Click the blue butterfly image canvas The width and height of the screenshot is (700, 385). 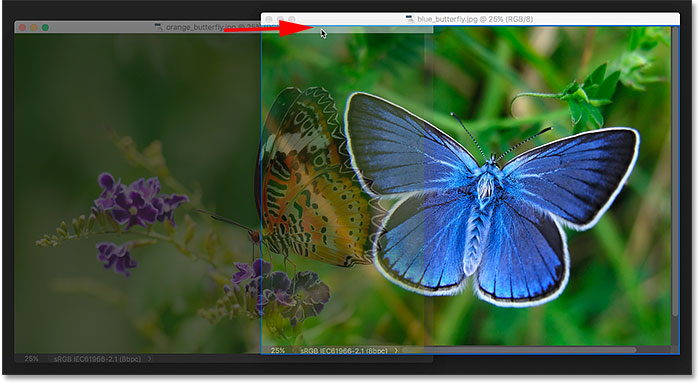pyautogui.click(x=466, y=186)
